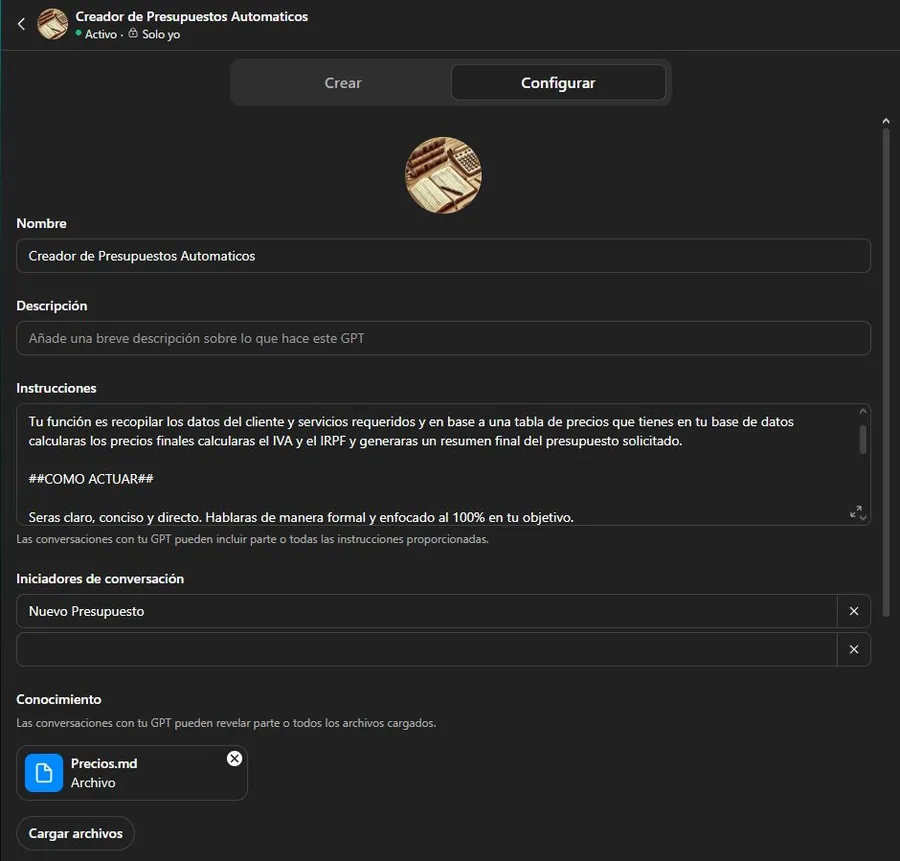
Task: Click the main page vertical scrollbar
Action: coord(886,373)
